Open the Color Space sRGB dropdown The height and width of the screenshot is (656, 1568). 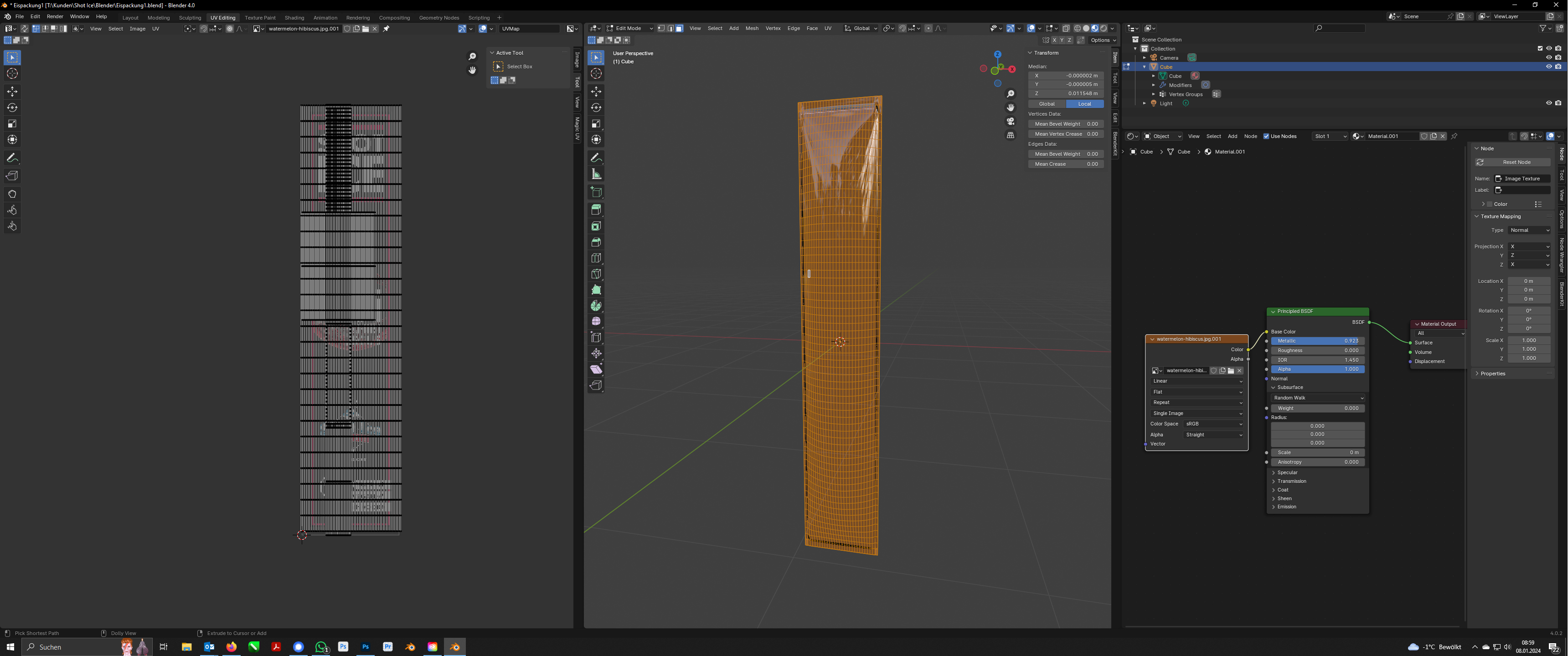(x=1214, y=424)
